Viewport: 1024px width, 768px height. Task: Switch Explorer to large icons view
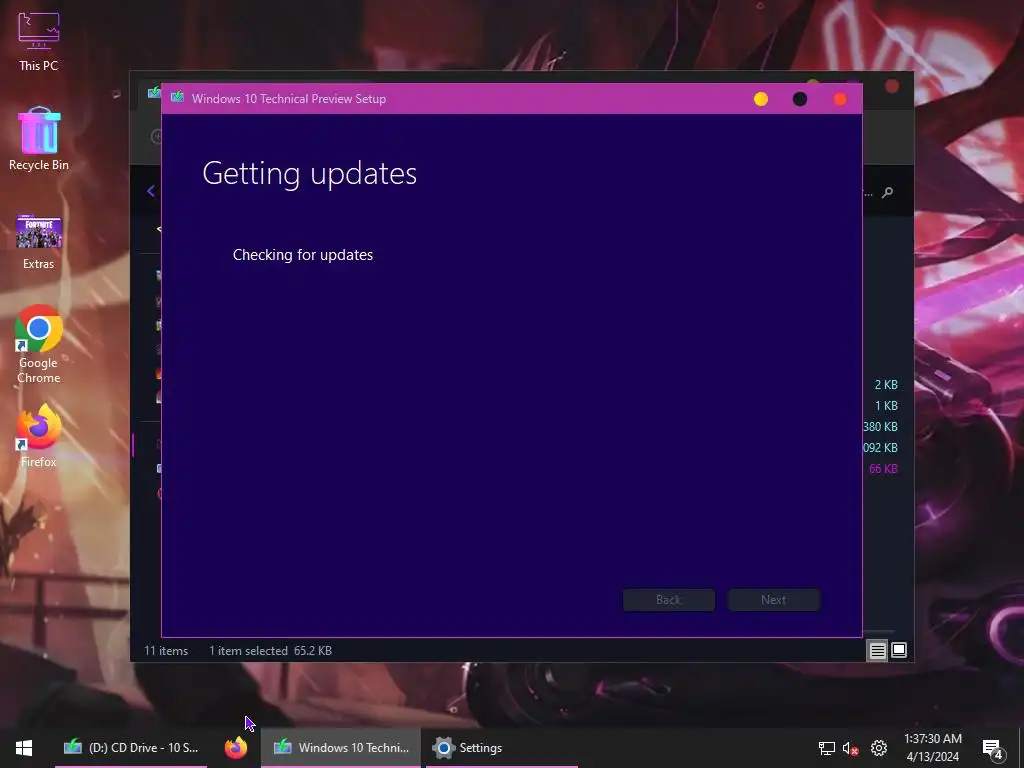pos(899,650)
